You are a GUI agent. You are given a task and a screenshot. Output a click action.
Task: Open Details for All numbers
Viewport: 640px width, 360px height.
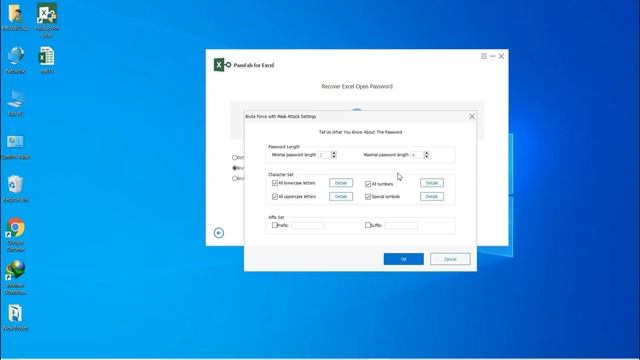point(432,183)
